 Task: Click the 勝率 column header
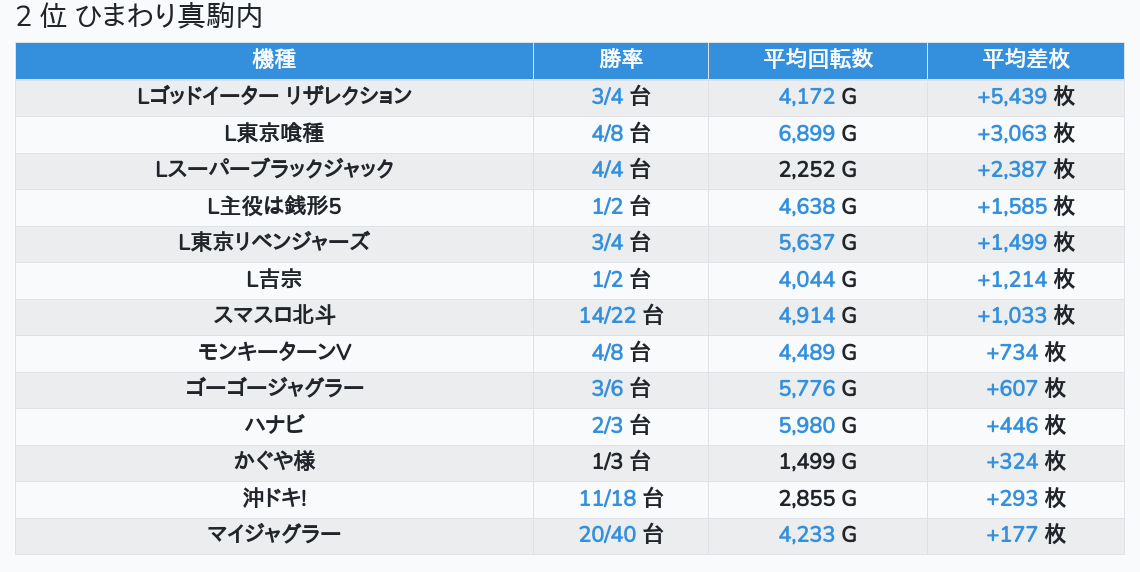click(620, 60)
